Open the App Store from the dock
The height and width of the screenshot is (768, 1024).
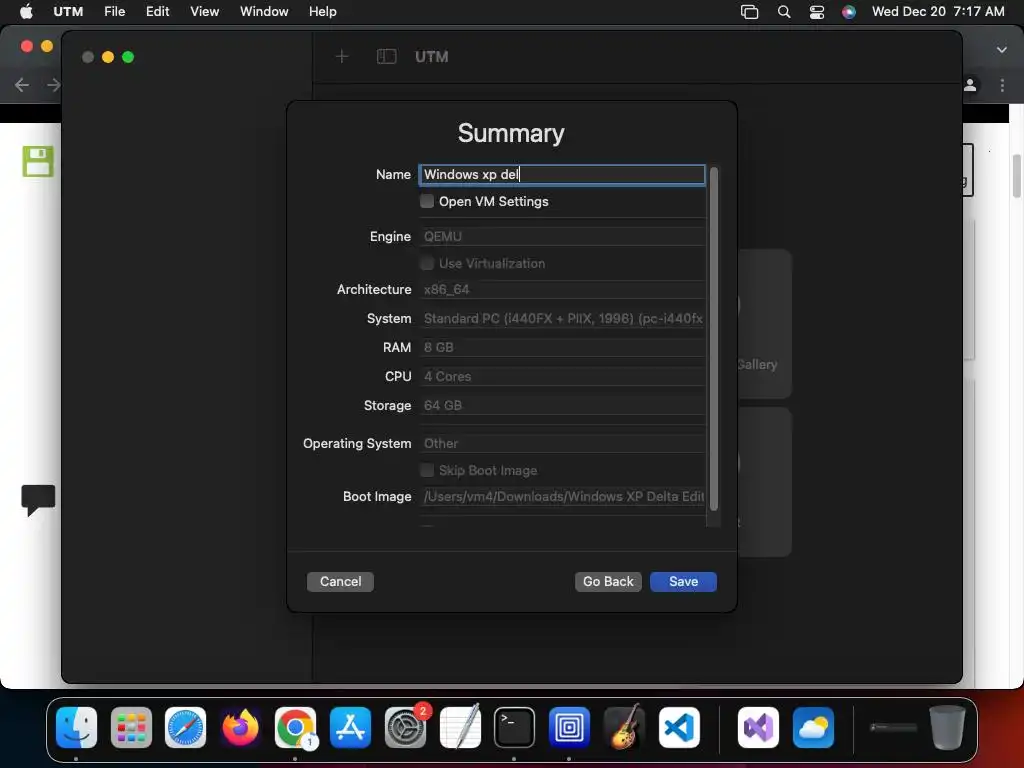350,727
